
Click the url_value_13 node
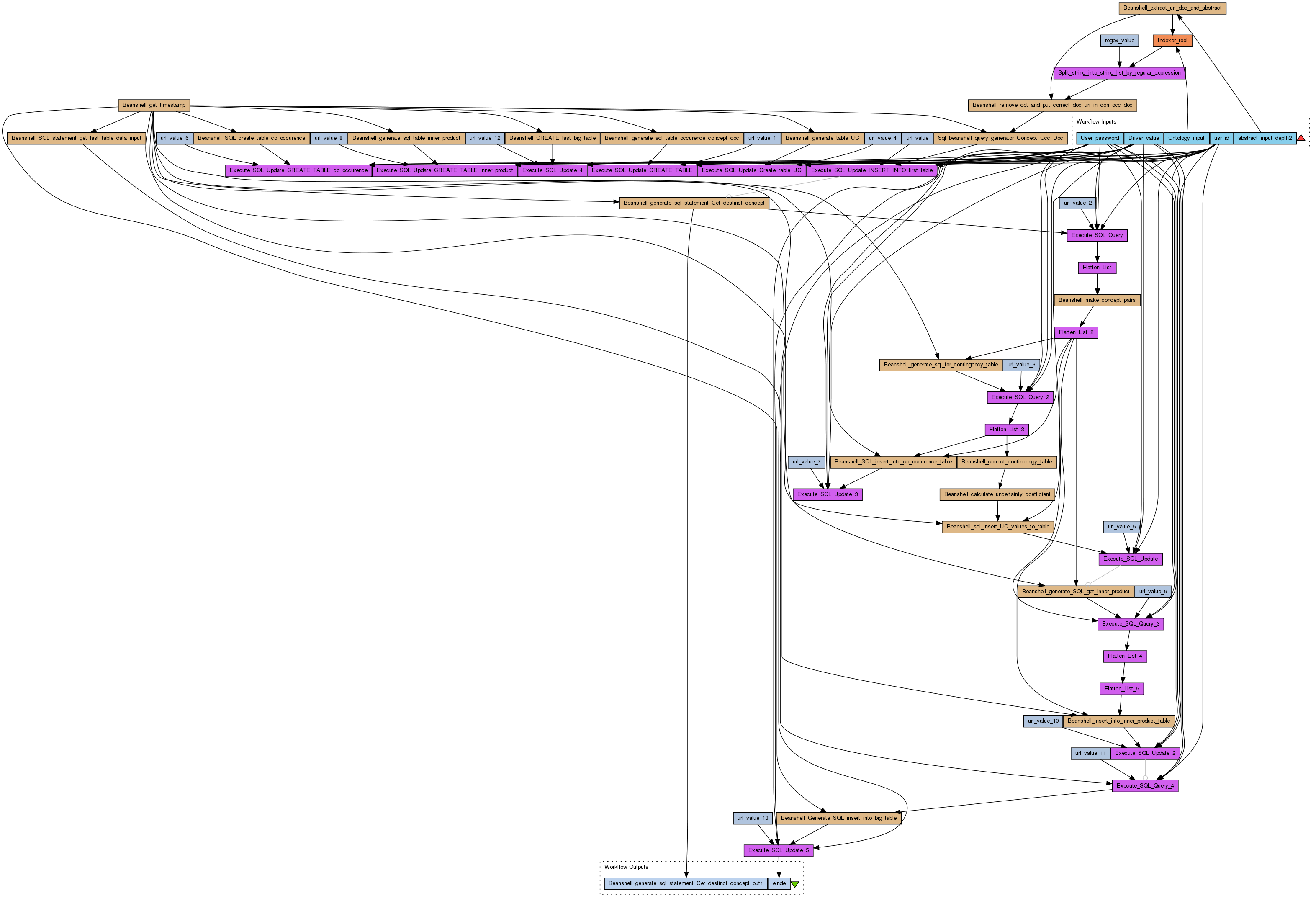pos(753,818)
